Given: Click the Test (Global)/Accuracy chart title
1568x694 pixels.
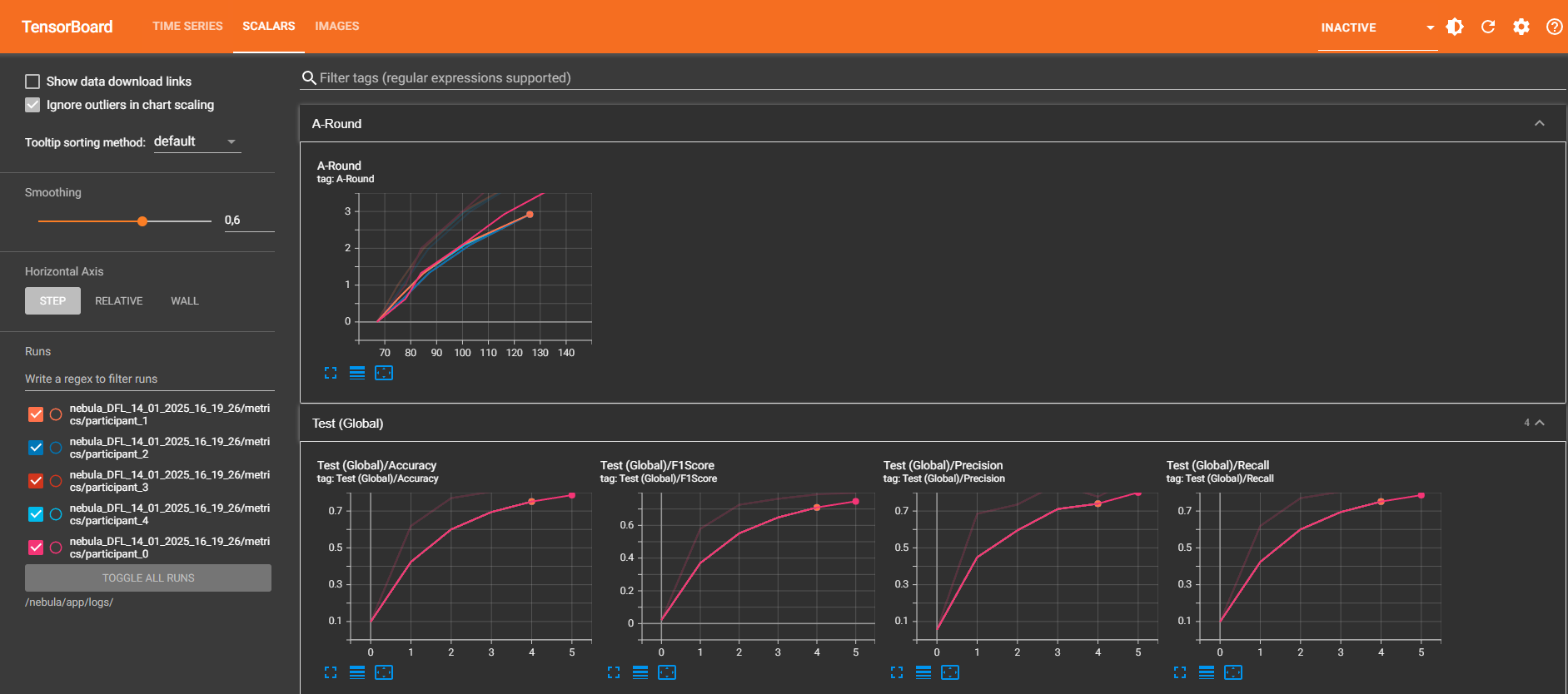Looking at the screenshot, I should pos(376,465).
